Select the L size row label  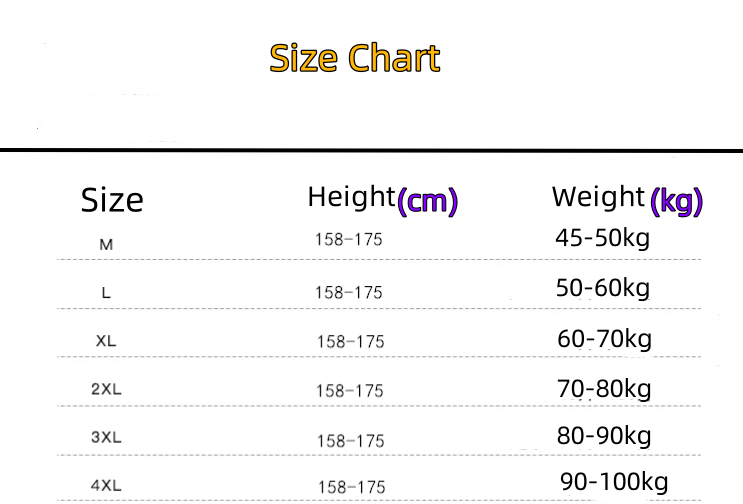click(x=106, y=293)
